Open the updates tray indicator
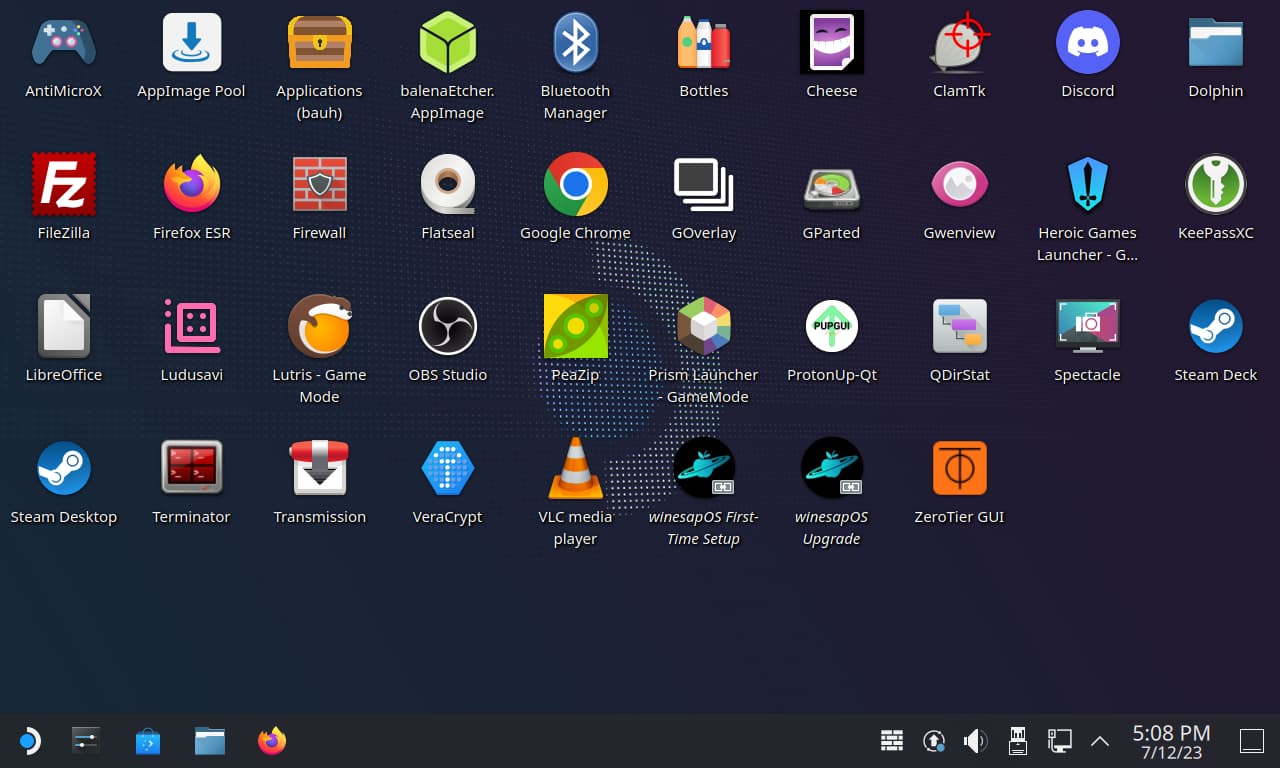1280x768 pixels. coord(934,741)
